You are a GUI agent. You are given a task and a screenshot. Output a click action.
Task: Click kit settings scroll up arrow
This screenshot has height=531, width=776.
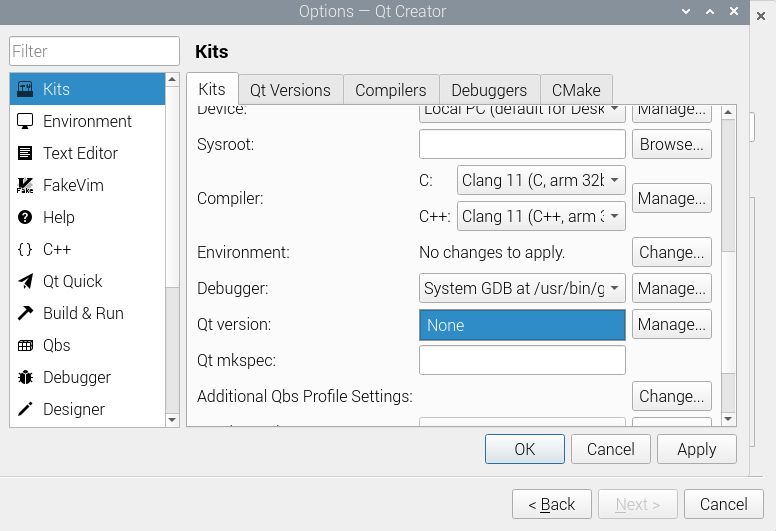click(x=728, y=112)
